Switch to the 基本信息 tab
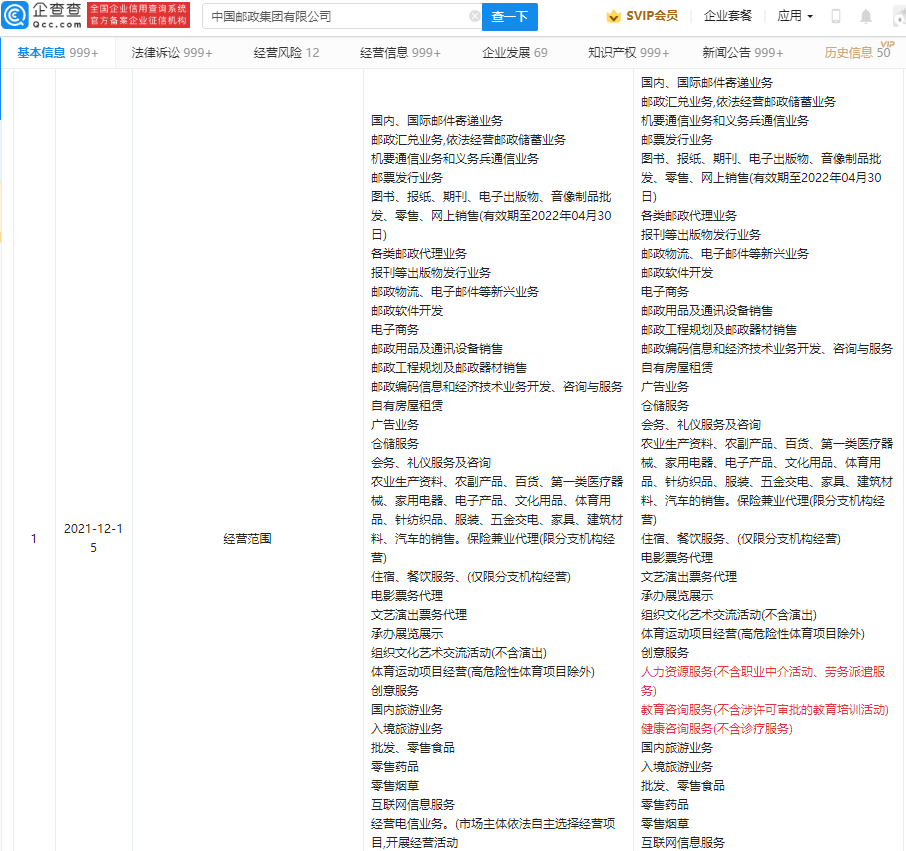The width and height of the screenshot is (906, 851). coord(58,53)
